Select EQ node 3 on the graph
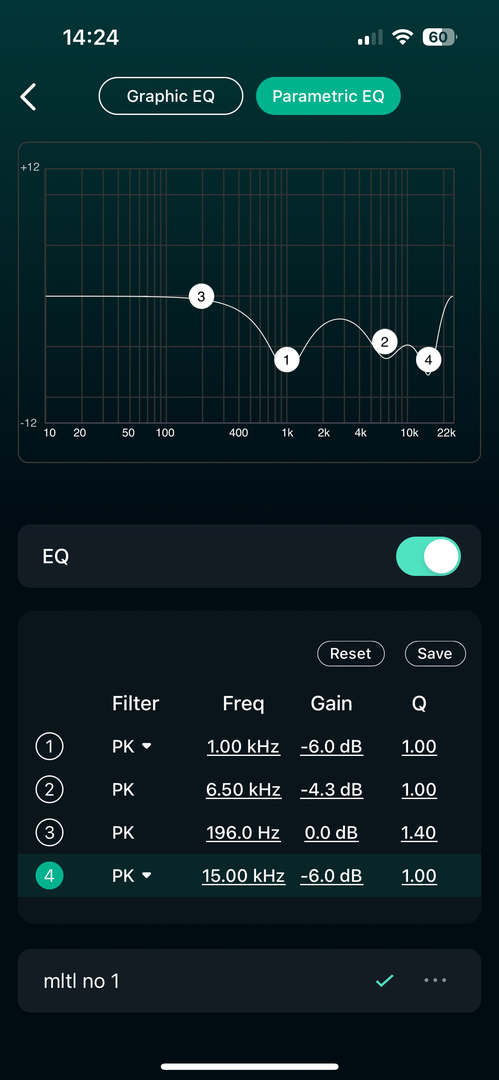The image size is (499, 1080). point(201,297)
